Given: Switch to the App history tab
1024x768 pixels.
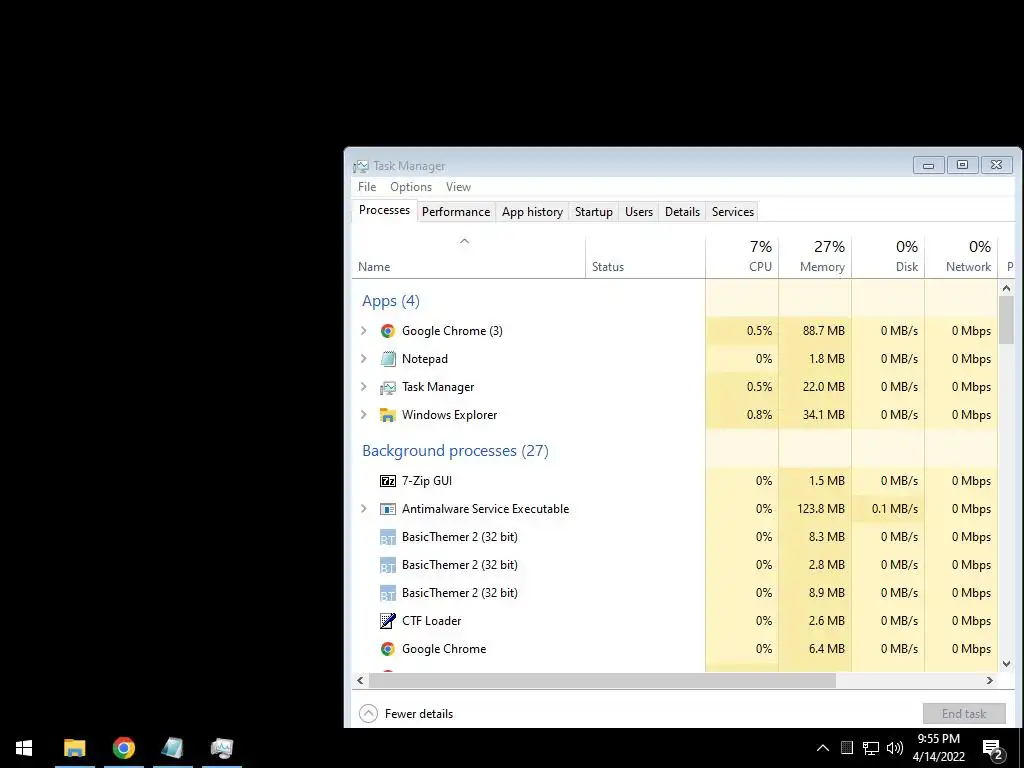Looking at the screenshot, I should click(x=532, y=212).
